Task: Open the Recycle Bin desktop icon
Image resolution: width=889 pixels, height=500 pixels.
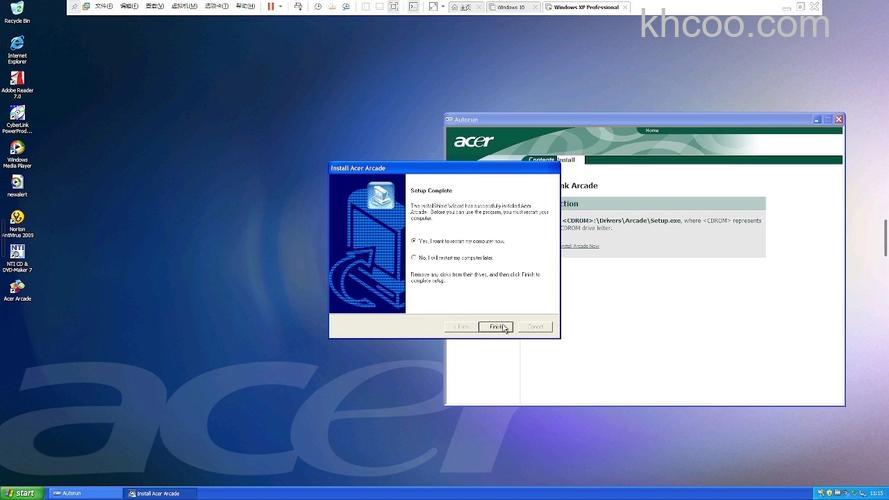Action: pos(17,11)
